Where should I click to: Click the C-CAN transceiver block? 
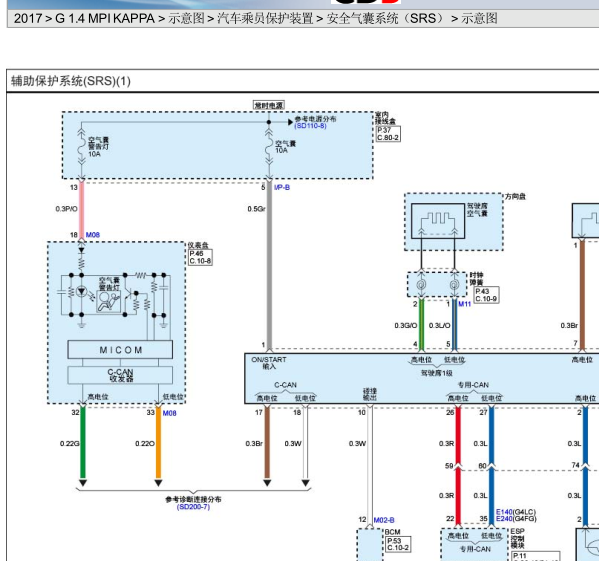click(x=120, y=375)
